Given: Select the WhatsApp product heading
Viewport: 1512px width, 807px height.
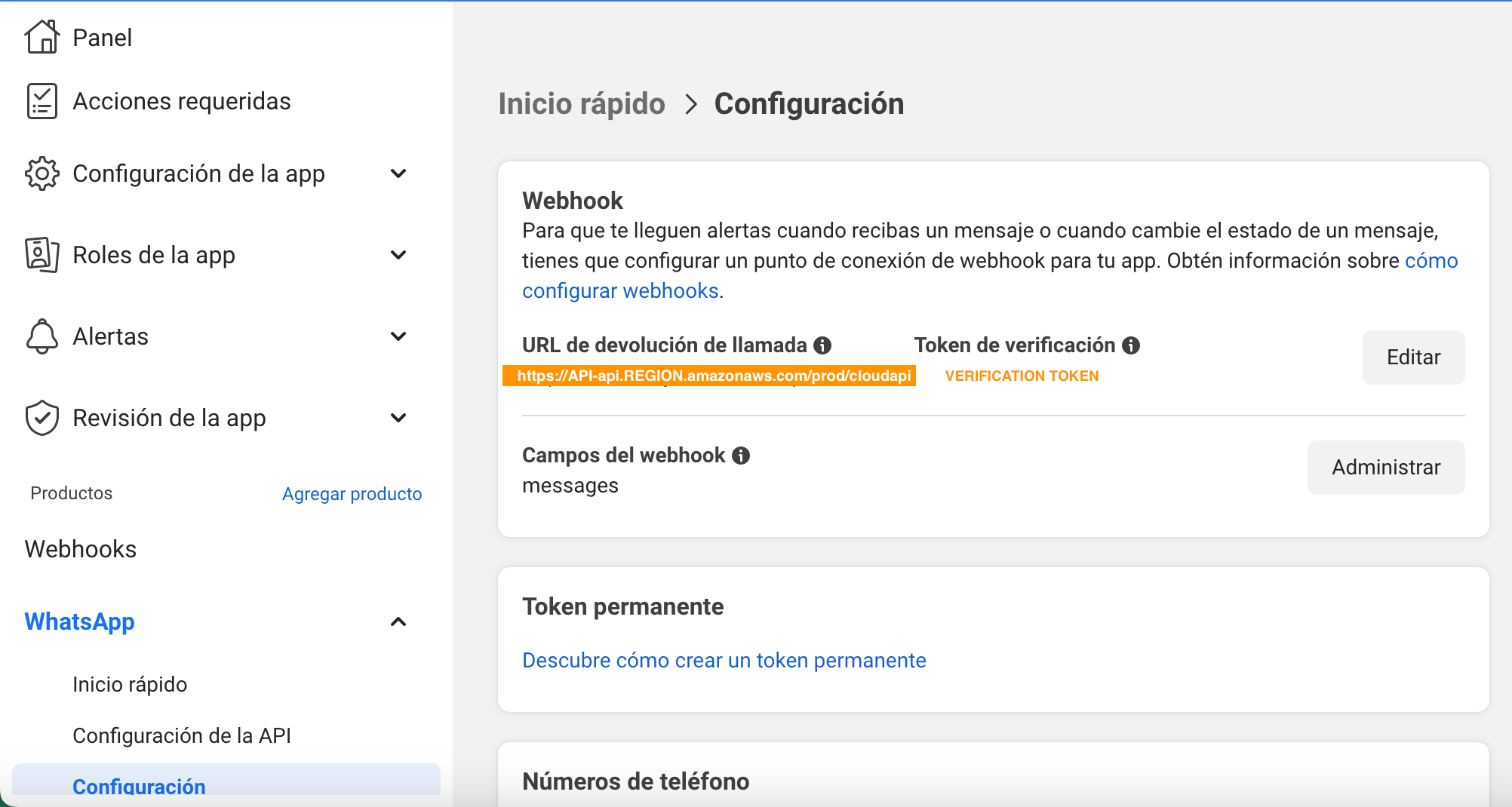Looking at the screenshot, I should click(79, 621).
